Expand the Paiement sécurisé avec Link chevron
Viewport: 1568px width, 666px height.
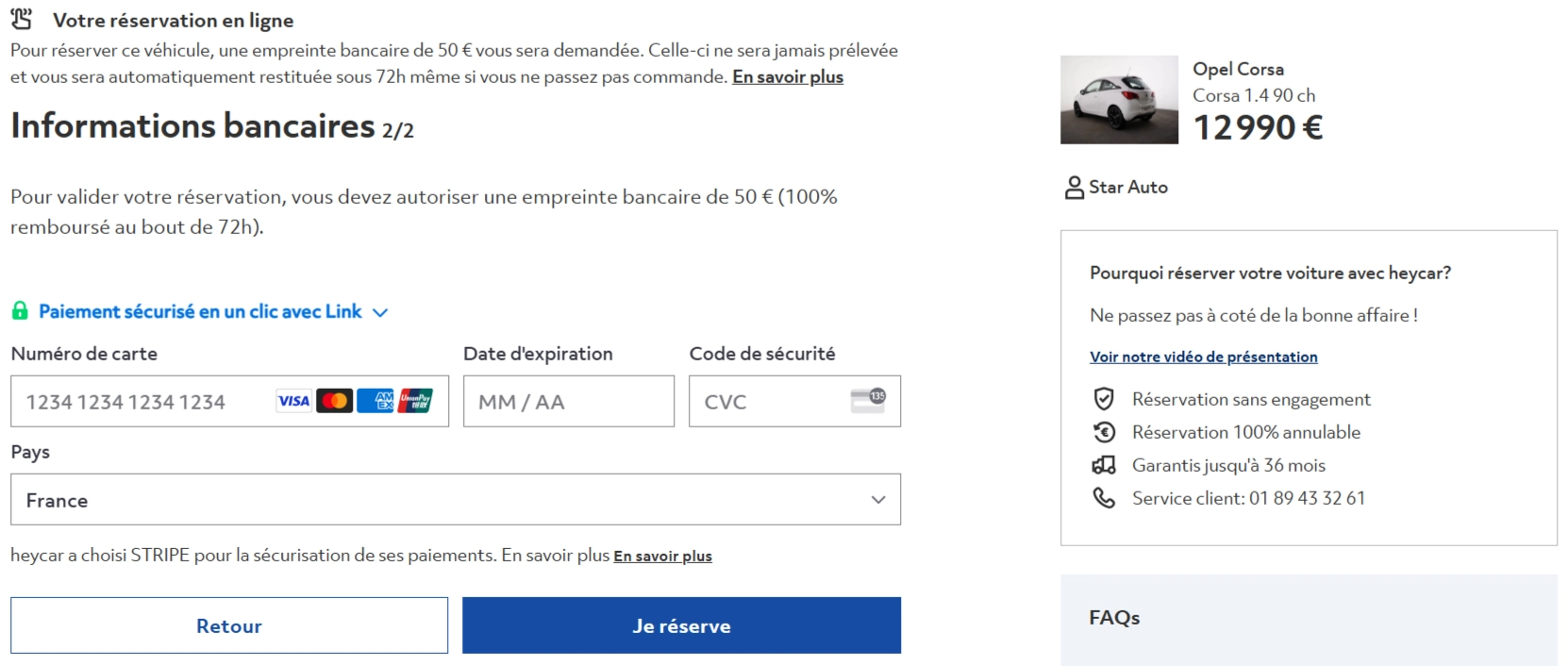pos(380,312)
